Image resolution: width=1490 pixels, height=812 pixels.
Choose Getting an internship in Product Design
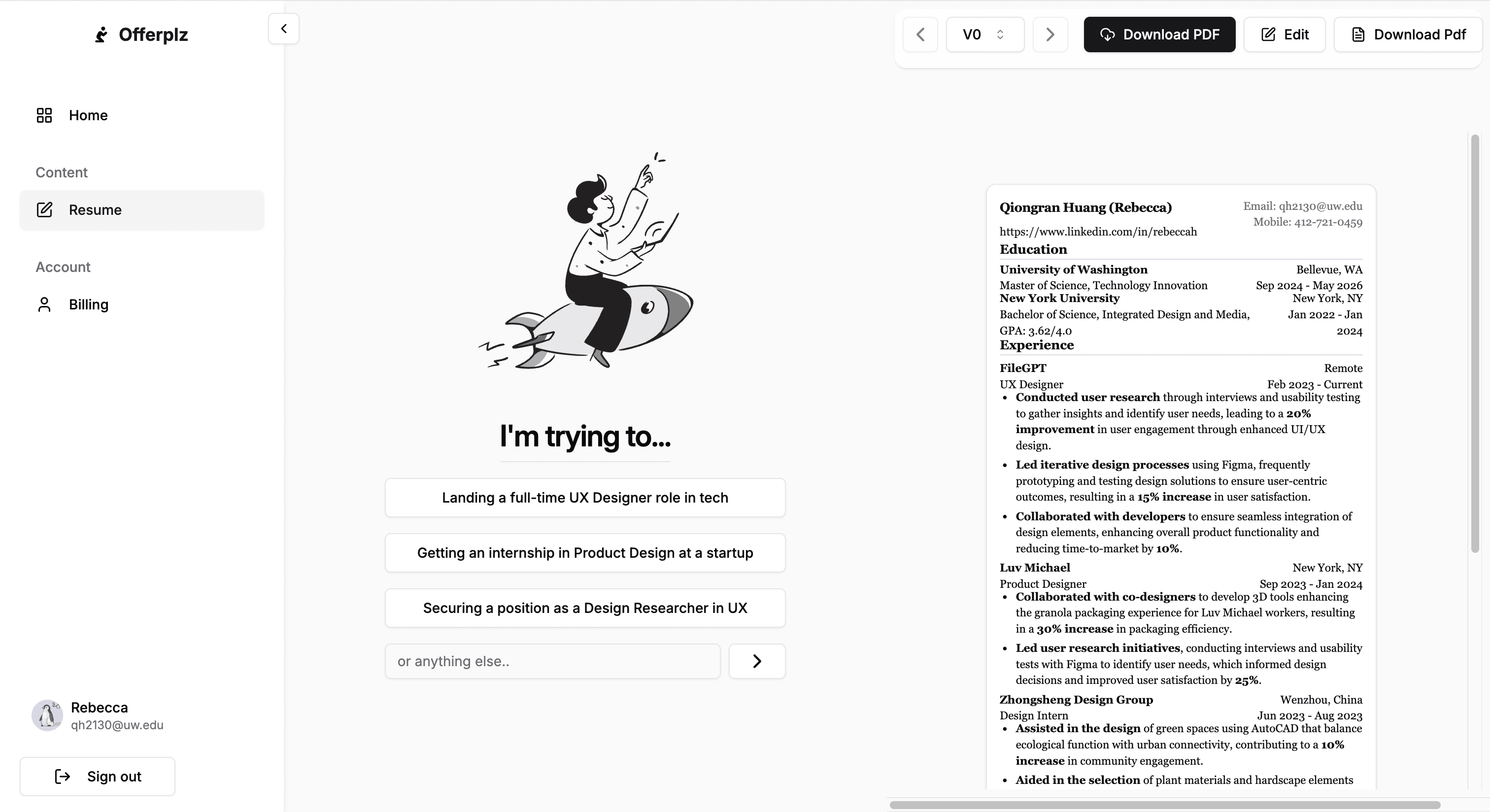(x=585, y=553)
